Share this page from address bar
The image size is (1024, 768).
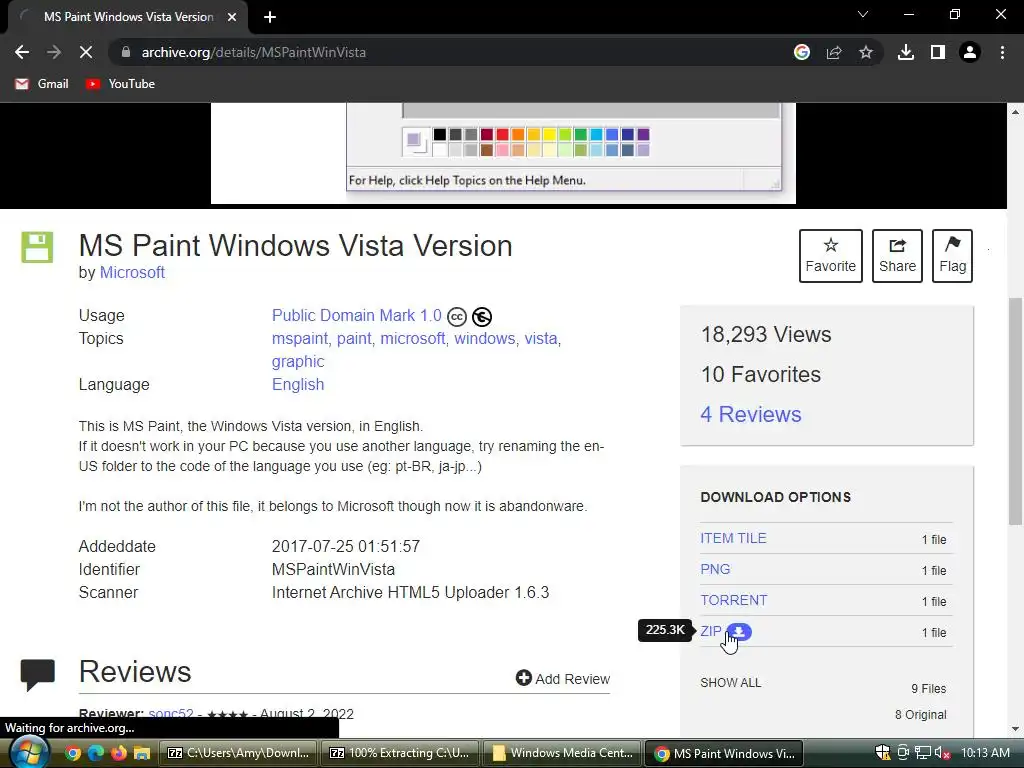[834, 52]
